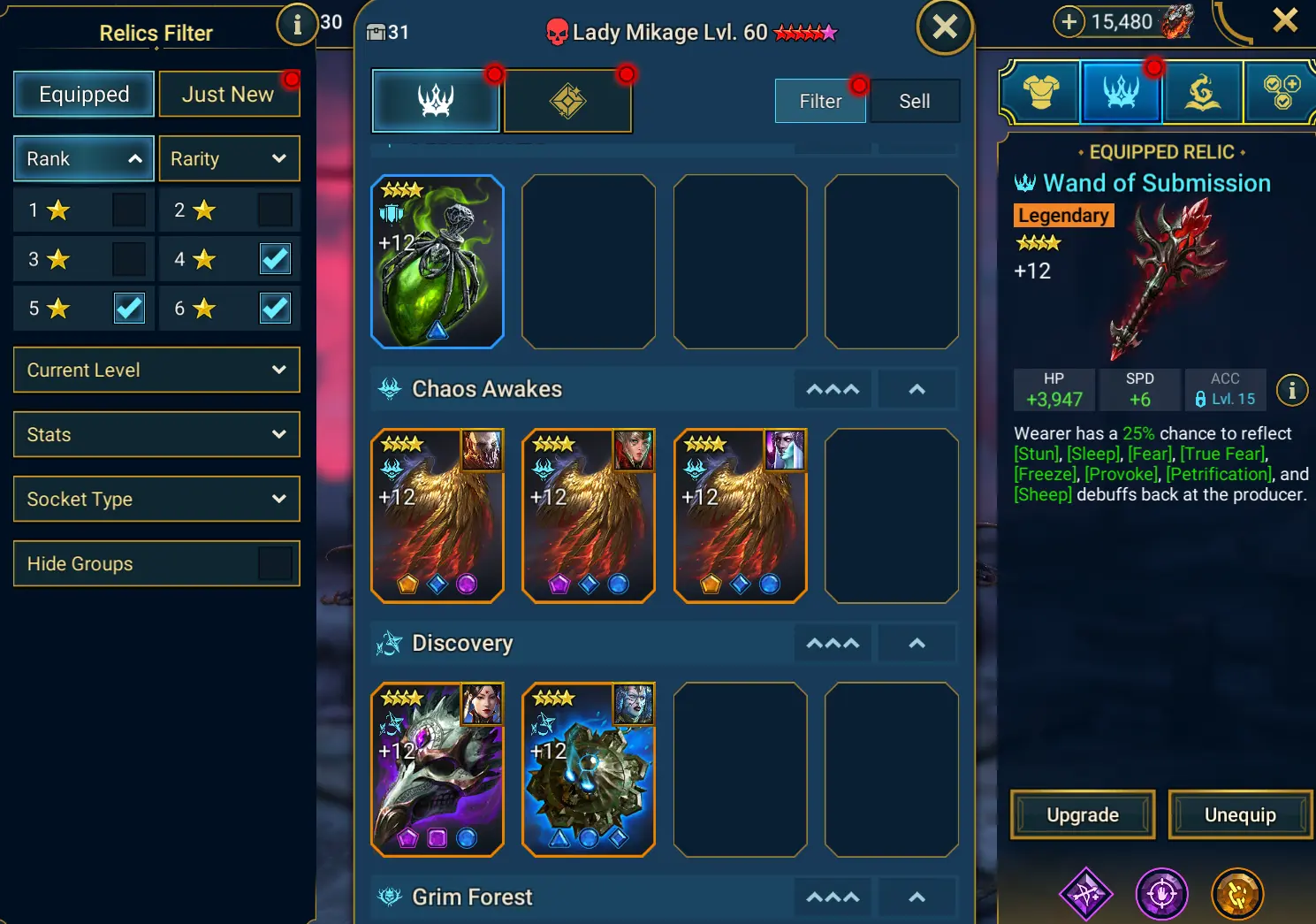The image size is (1316, 924).
Task: Click the Unequip button
Action: pyautogui.click(x=1240, y=814)
